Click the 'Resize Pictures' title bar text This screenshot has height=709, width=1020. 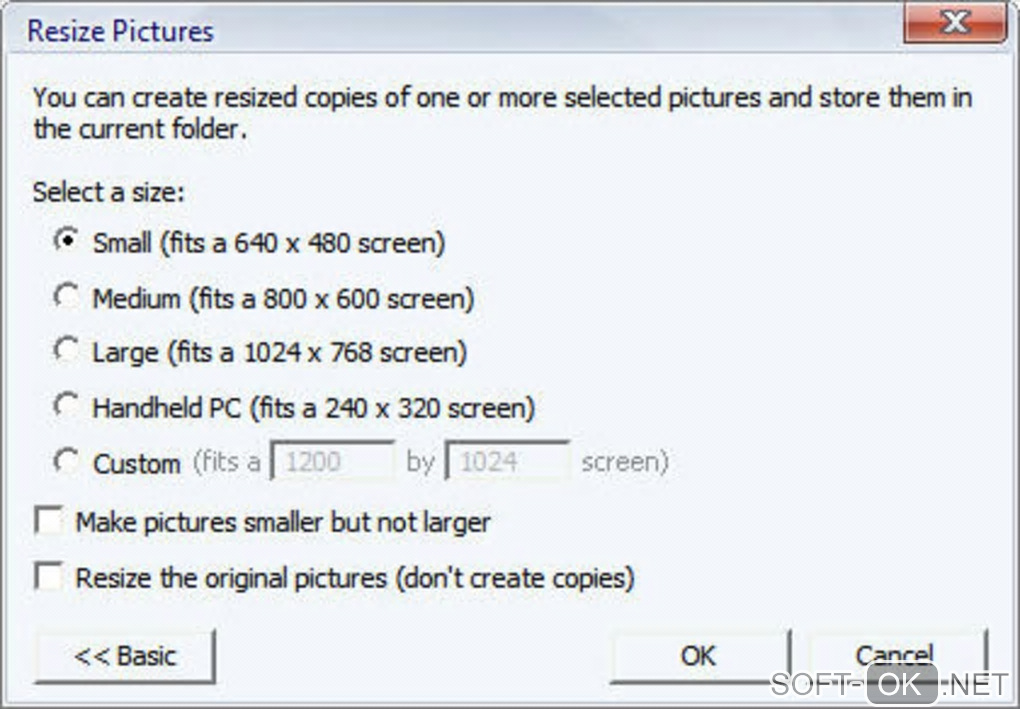(x=120, y=31)
